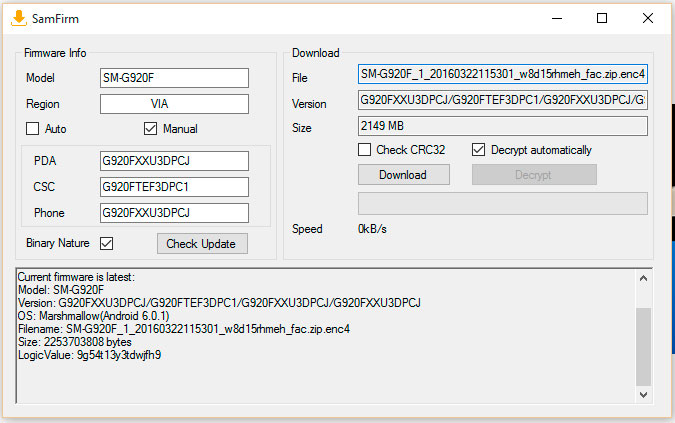This screenshot has width=675, height=423.
Task: Uncheck the Manual checkbox
Action: pyautogui.click(x=150, y=129)
